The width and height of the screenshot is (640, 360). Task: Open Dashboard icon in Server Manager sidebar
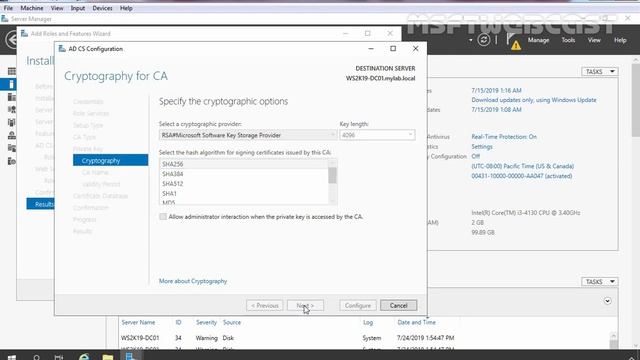tap(11, 71)
